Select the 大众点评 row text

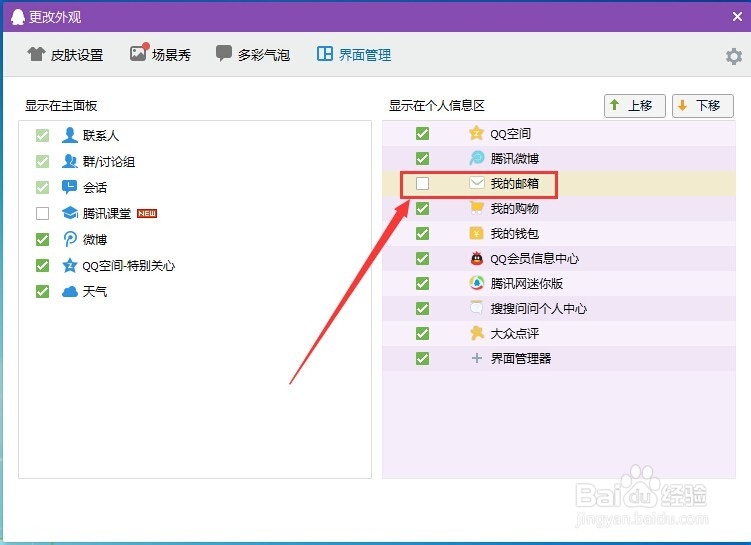tap(514, 333)
